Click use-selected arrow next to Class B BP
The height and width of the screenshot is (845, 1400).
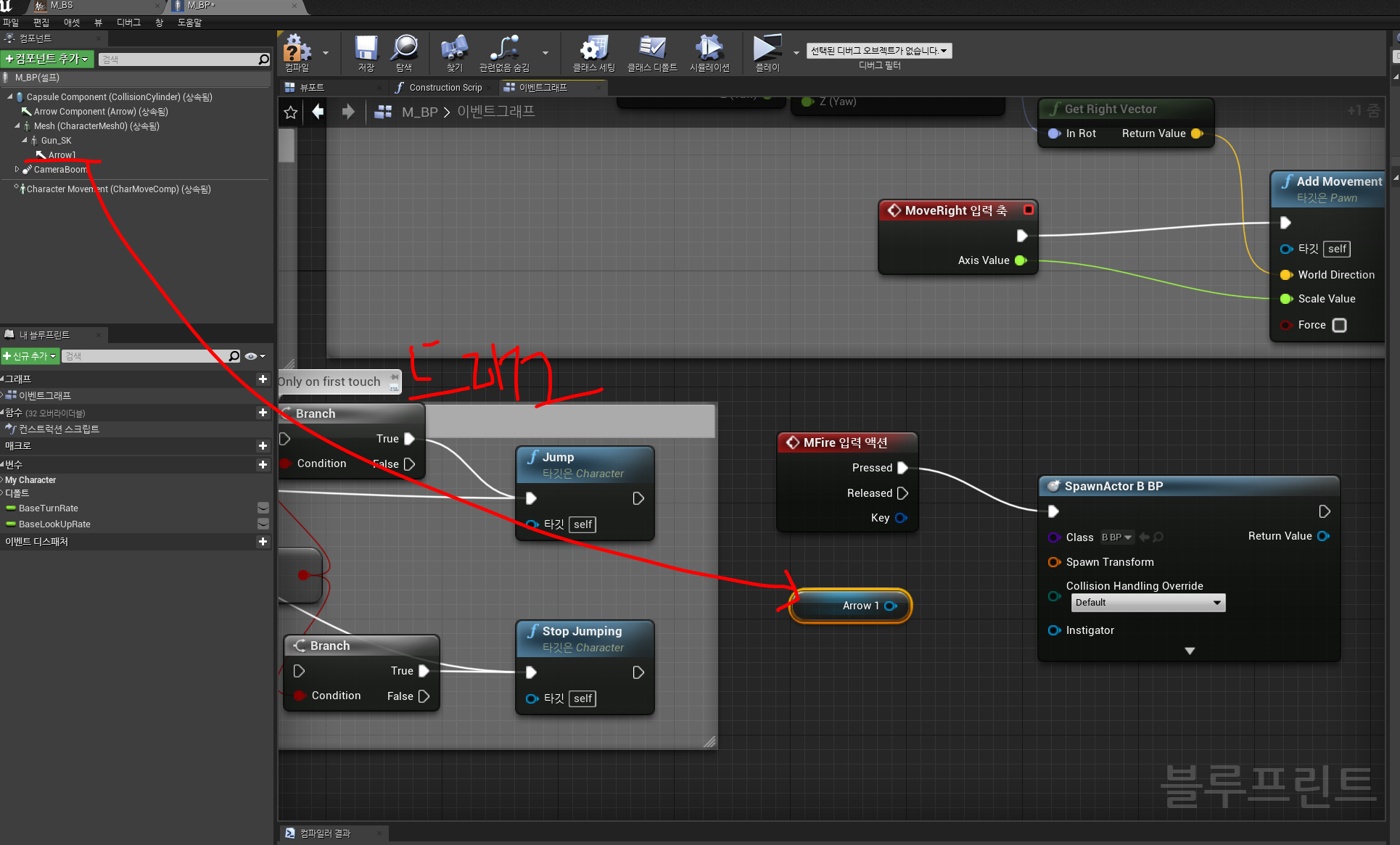[x=1145, y=537]
